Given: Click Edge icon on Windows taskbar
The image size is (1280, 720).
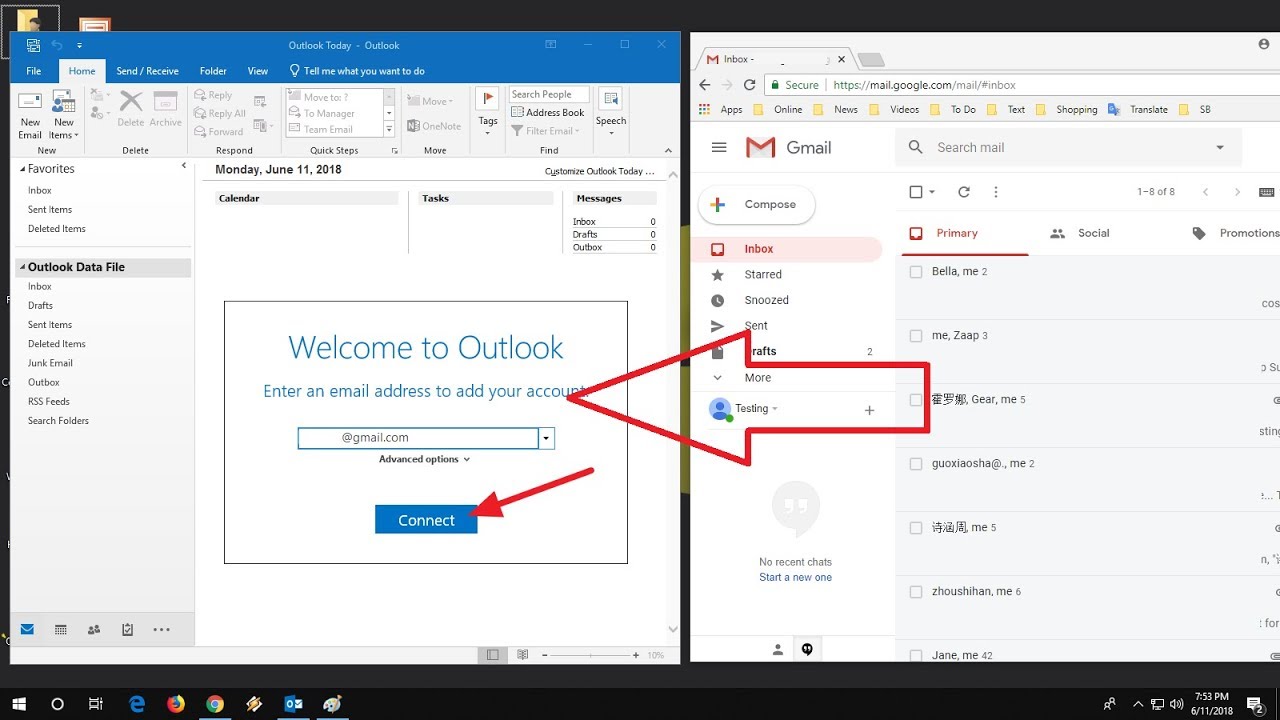Looking at the screenshot, I should [137, 704].
